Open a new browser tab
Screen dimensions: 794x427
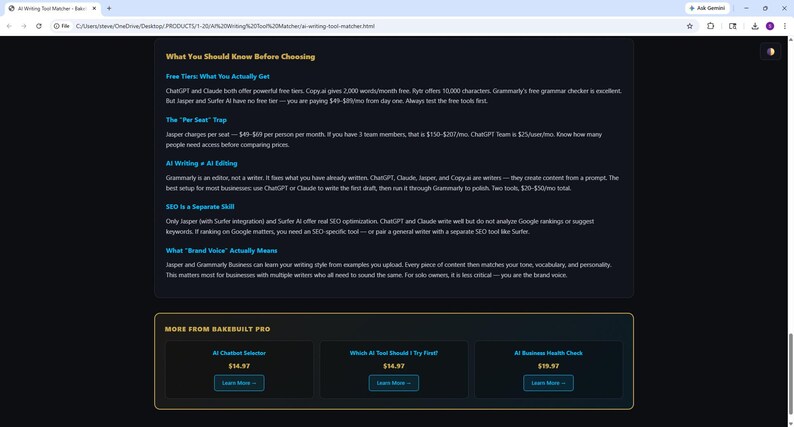(109, 8)
